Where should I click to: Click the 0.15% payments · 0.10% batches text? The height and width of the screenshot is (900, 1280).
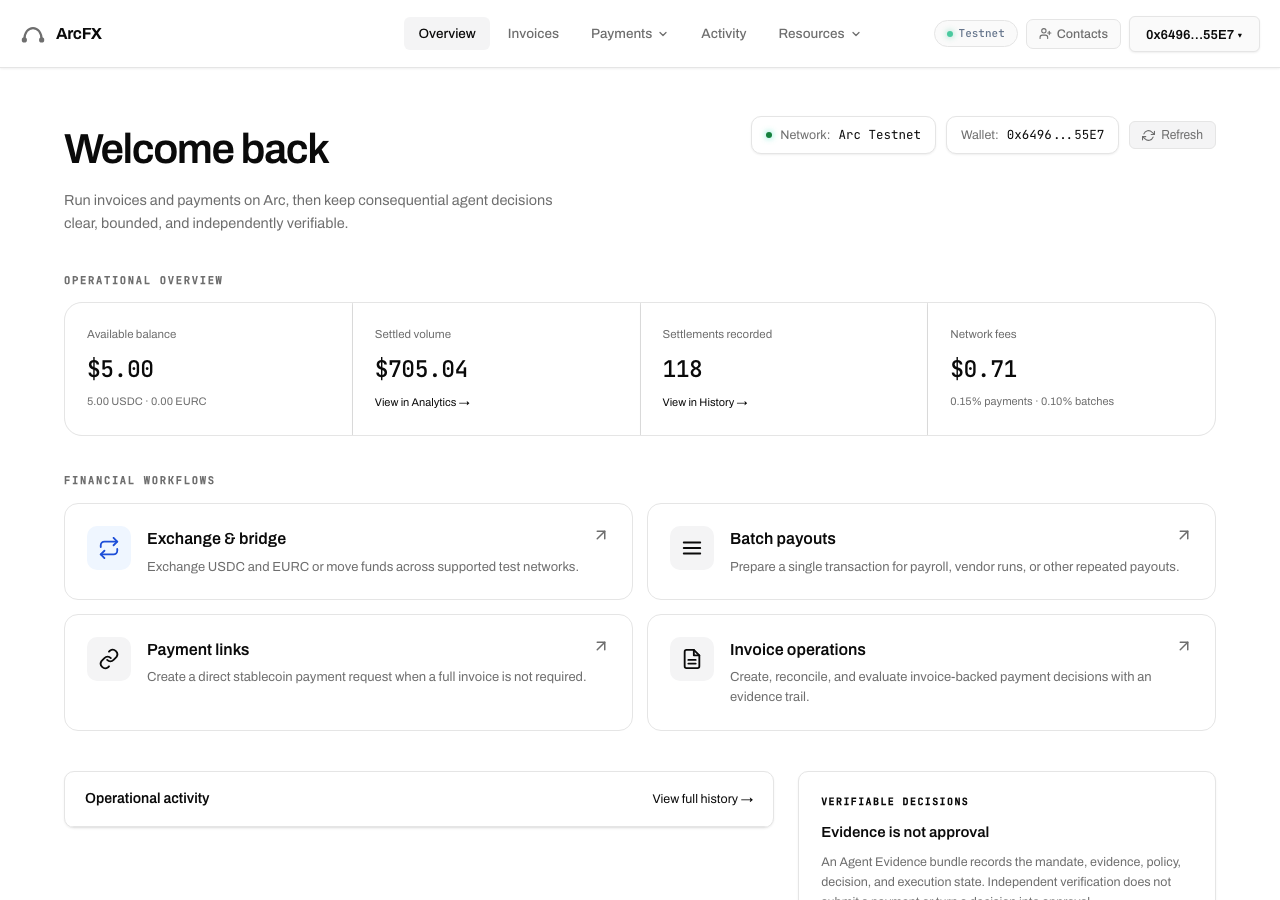1032,401
